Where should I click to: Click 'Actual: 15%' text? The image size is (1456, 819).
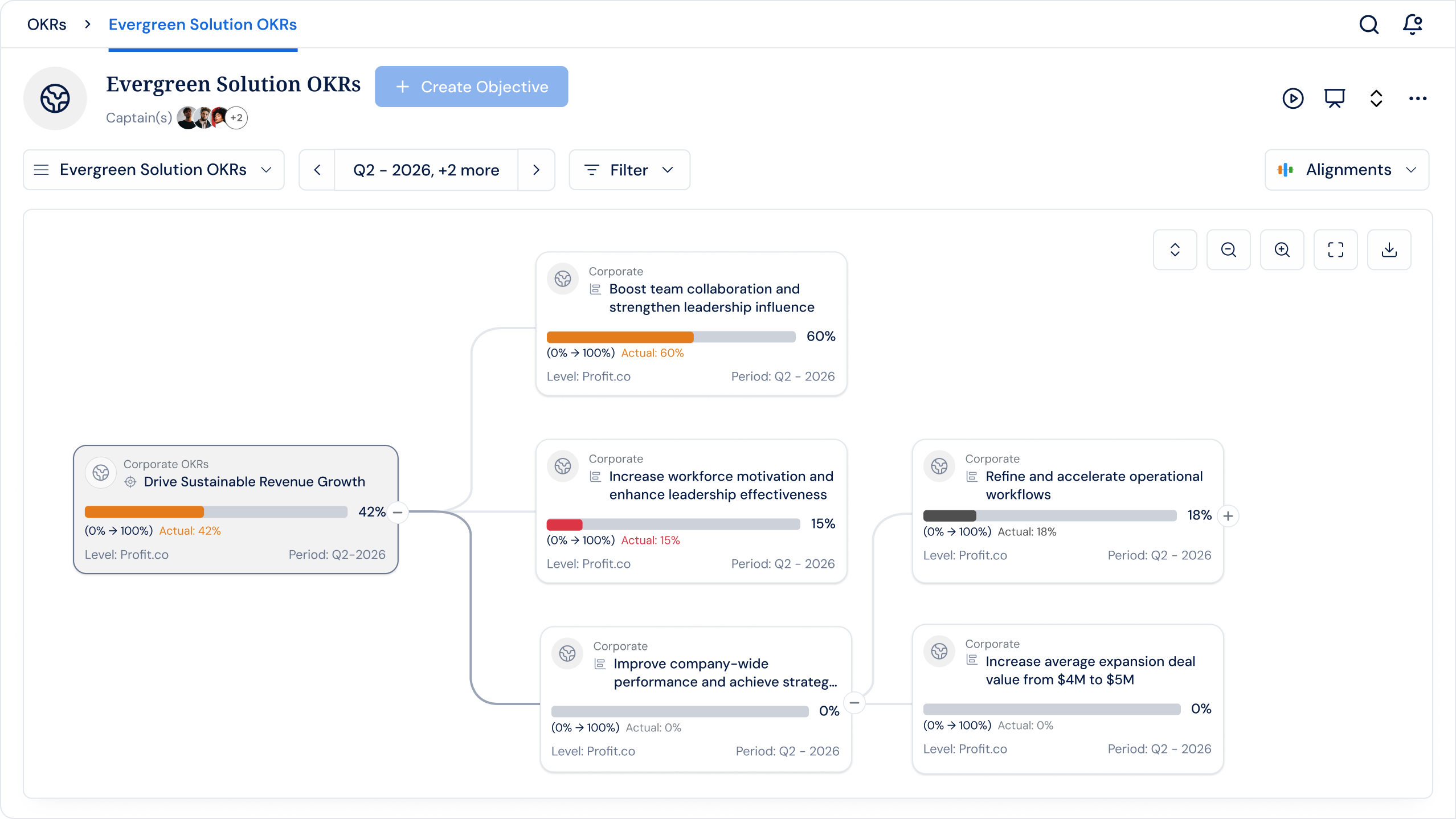pyautogui.click(x=651, y=540)
